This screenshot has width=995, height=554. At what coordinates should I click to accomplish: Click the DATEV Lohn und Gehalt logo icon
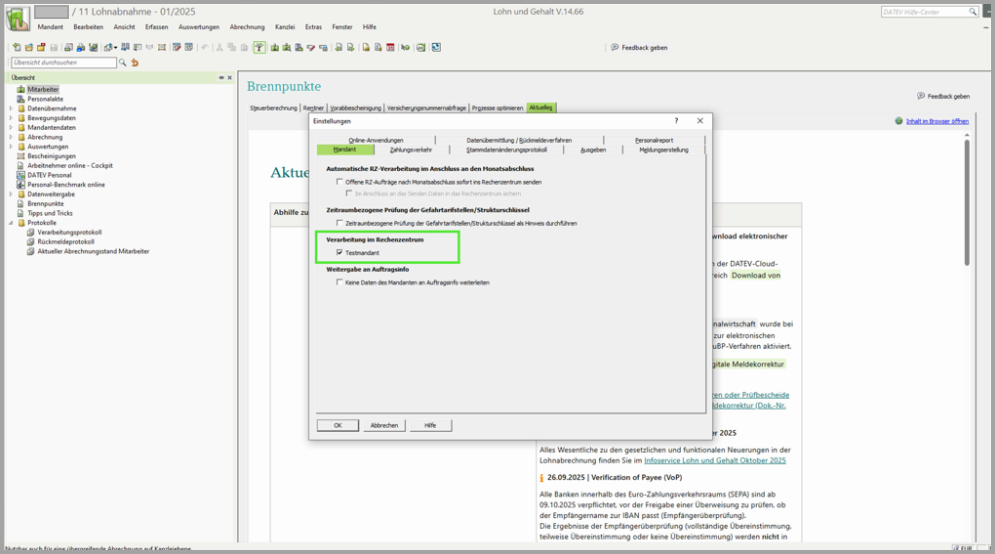click(x=19, y=18)
